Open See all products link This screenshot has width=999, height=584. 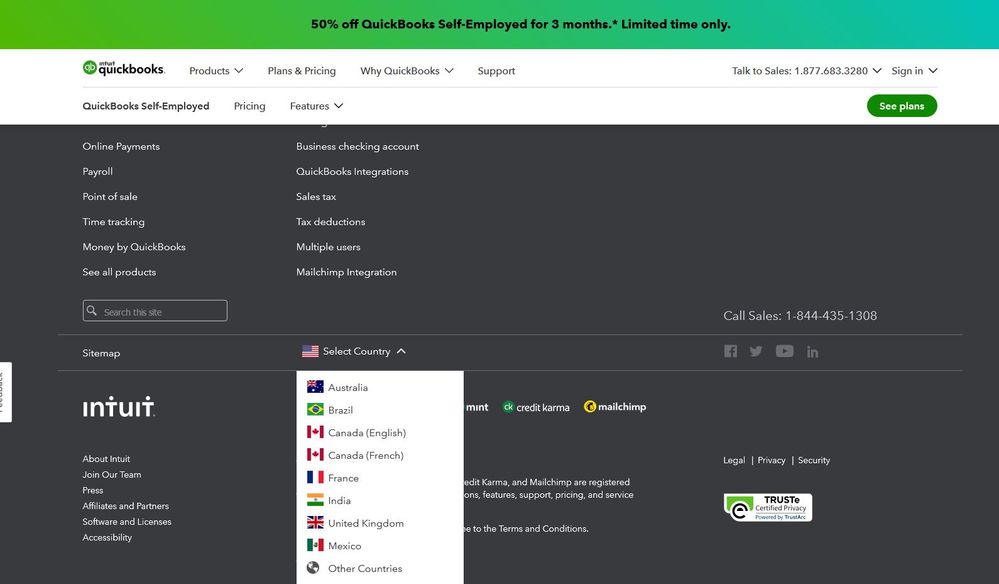tap(119, 272)
